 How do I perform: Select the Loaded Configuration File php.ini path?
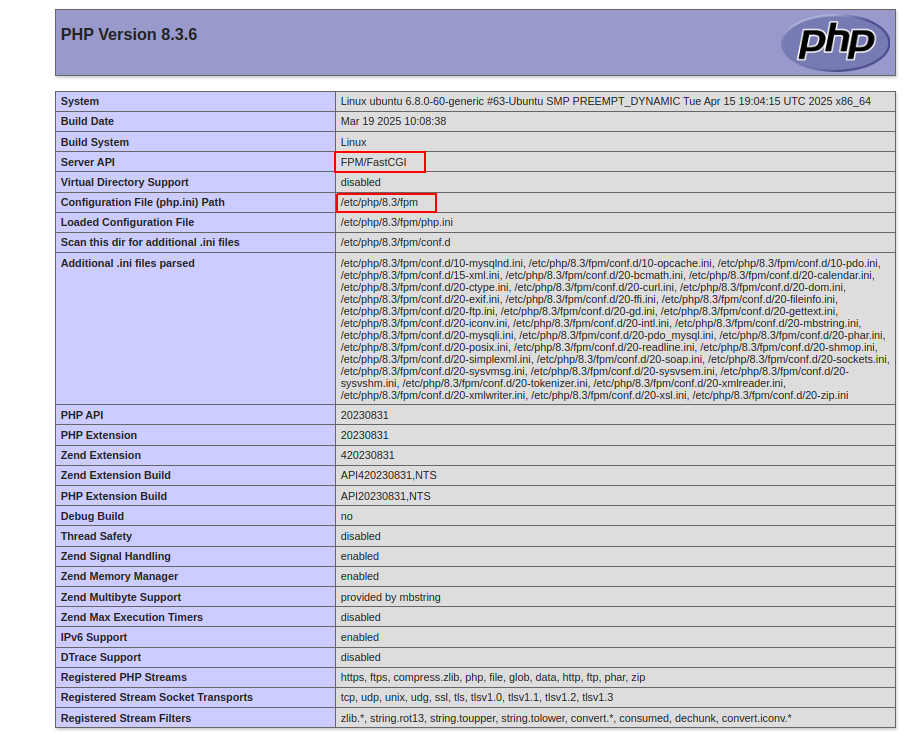pyautogui.click(x=396, y=222)
